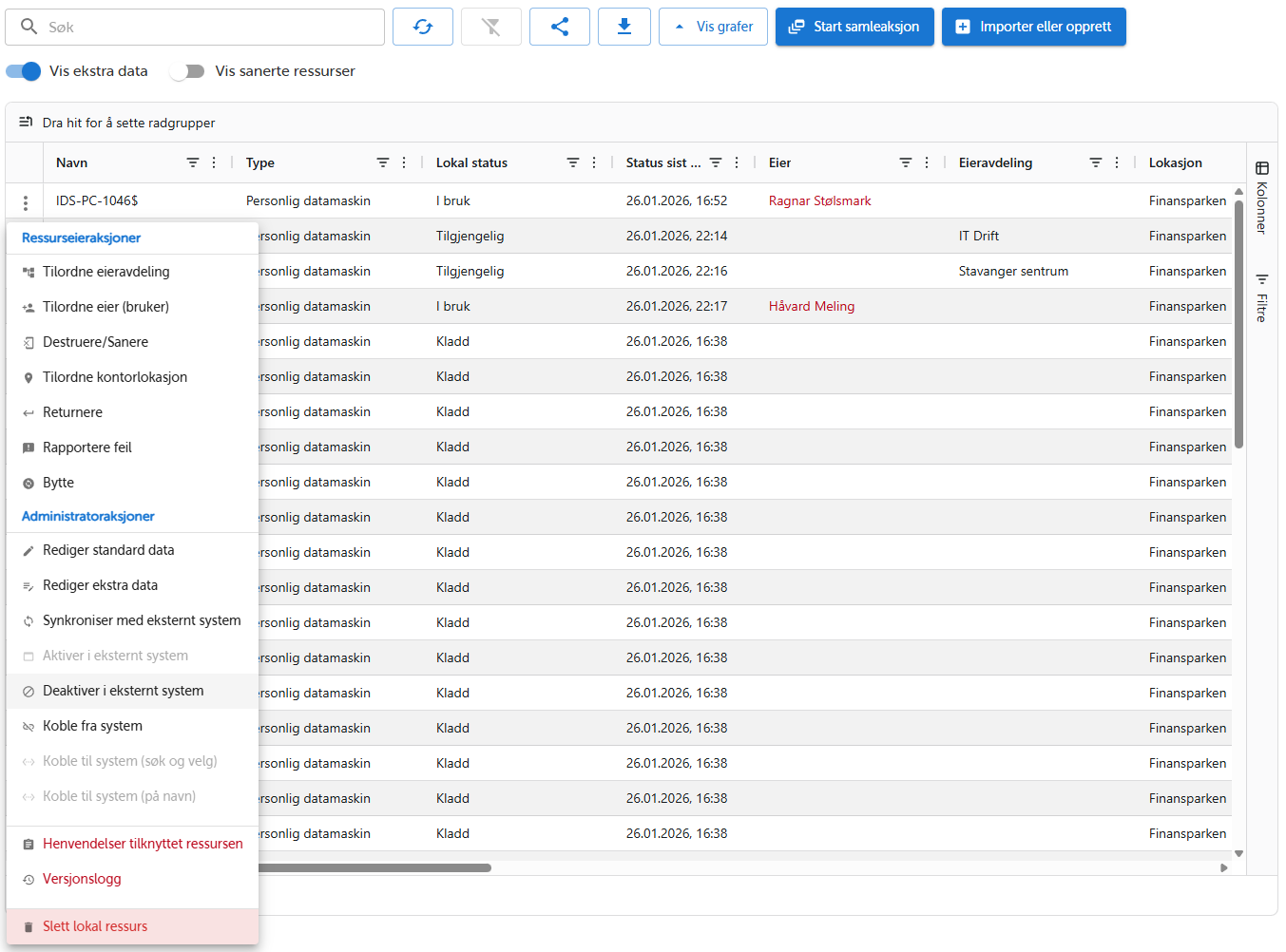Open the three-dot menu on the Eier column
Screen dimensions: 1286x952
(x=927, y=162)
